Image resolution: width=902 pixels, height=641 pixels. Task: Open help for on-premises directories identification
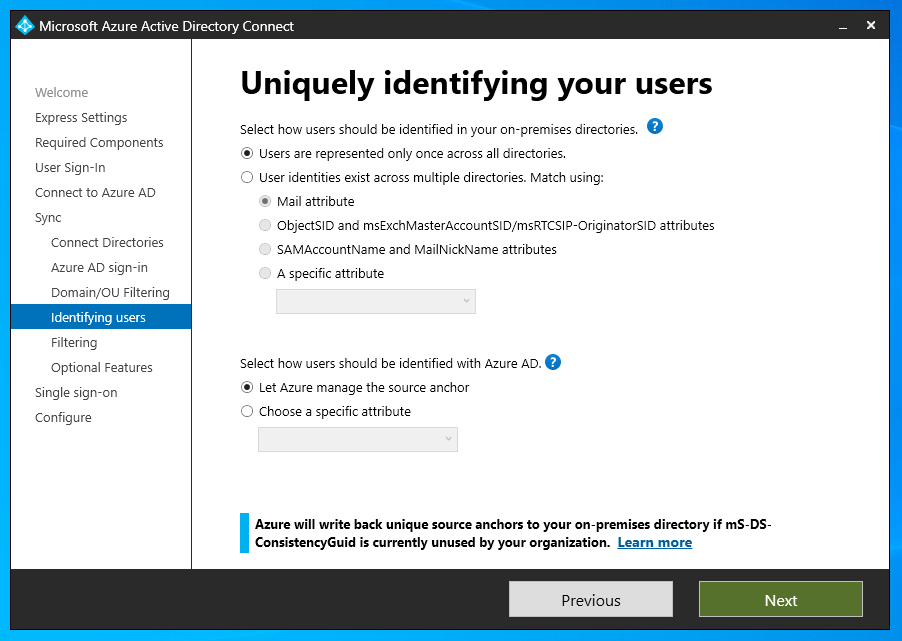click(x=655, y=127)
